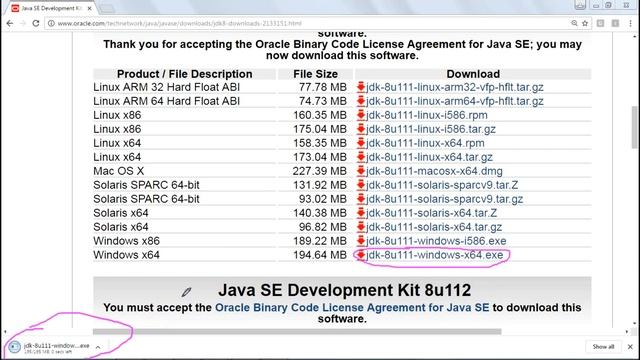Download jdk-8u111-linux-arm64-vfp-hflt.tar.gz
The height and width of the screenshot is (360, 640).
tap(455, 101)
